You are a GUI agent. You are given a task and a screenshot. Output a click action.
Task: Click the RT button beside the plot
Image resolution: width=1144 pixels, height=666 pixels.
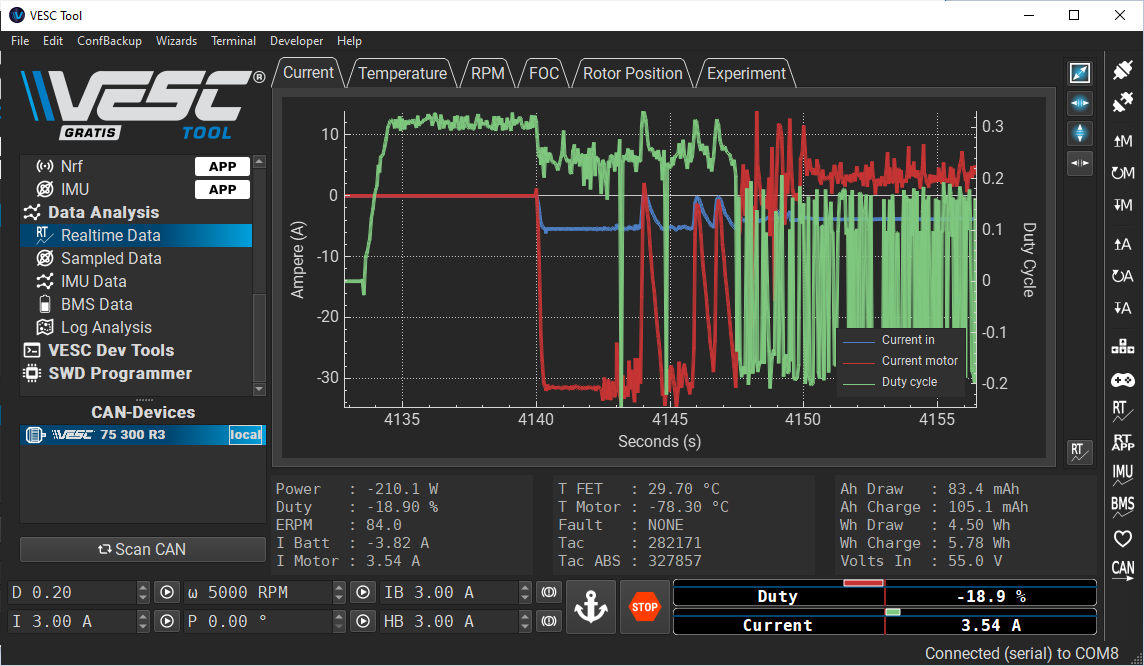[x=1080, y=452]
